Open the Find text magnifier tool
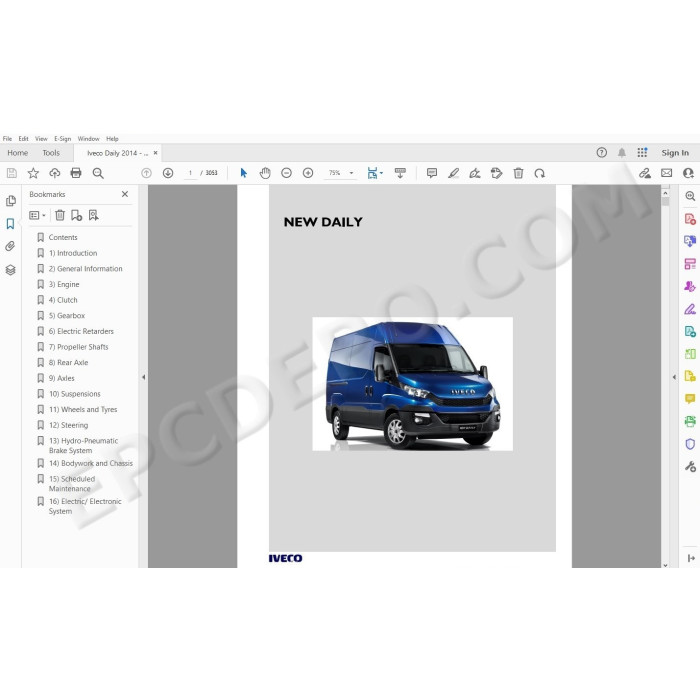The image size is (700, 700). pos(98,173)
